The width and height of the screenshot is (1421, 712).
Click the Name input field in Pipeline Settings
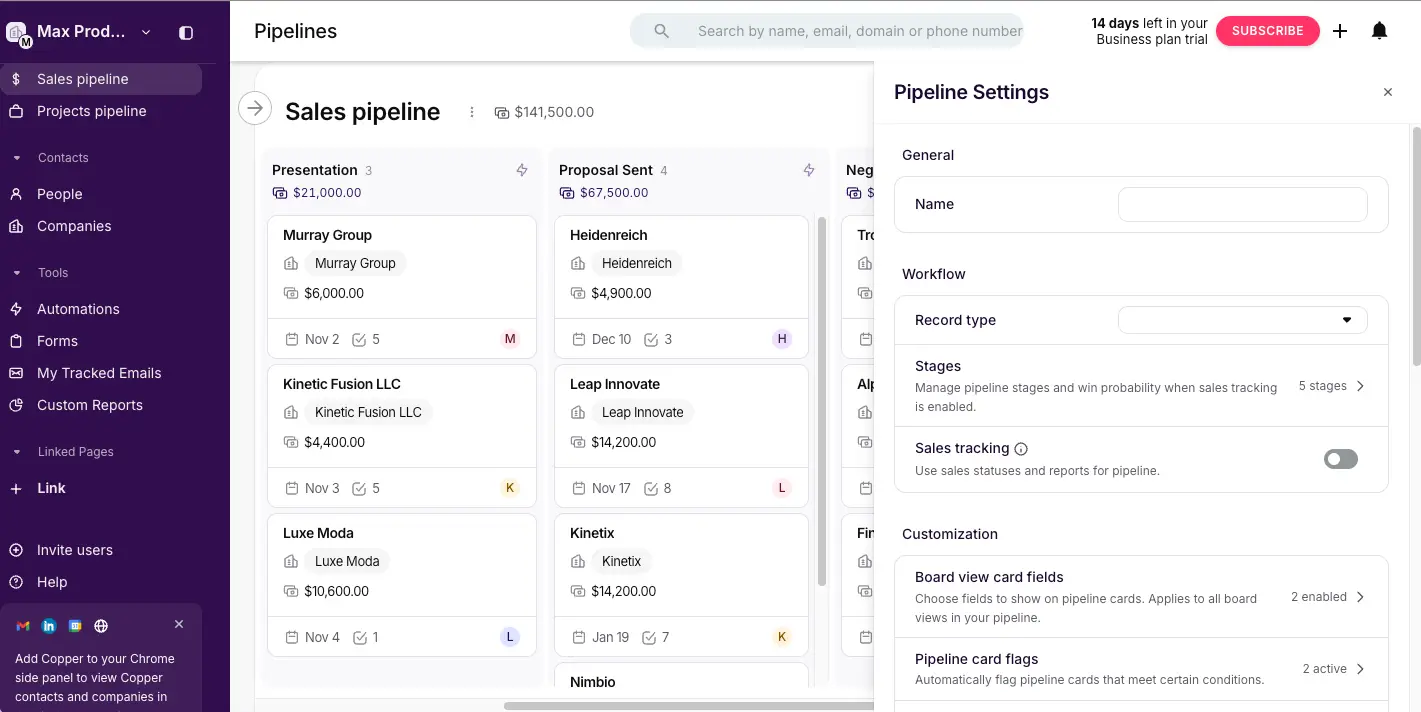[x=1242, y=204]
